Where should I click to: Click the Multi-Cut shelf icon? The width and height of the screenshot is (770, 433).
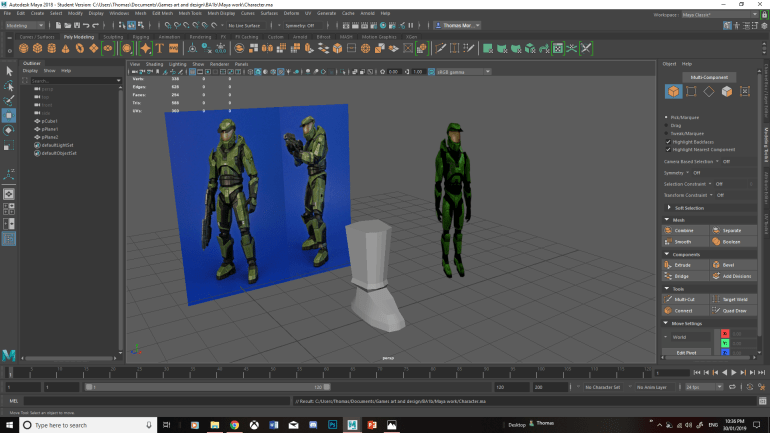(x=440, y=48)
